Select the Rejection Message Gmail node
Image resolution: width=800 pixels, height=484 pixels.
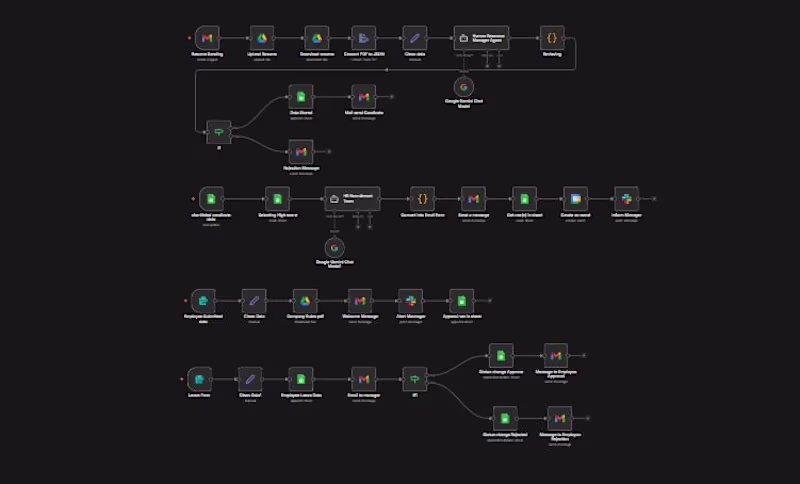pyautogui.click(x=301, y=152)
